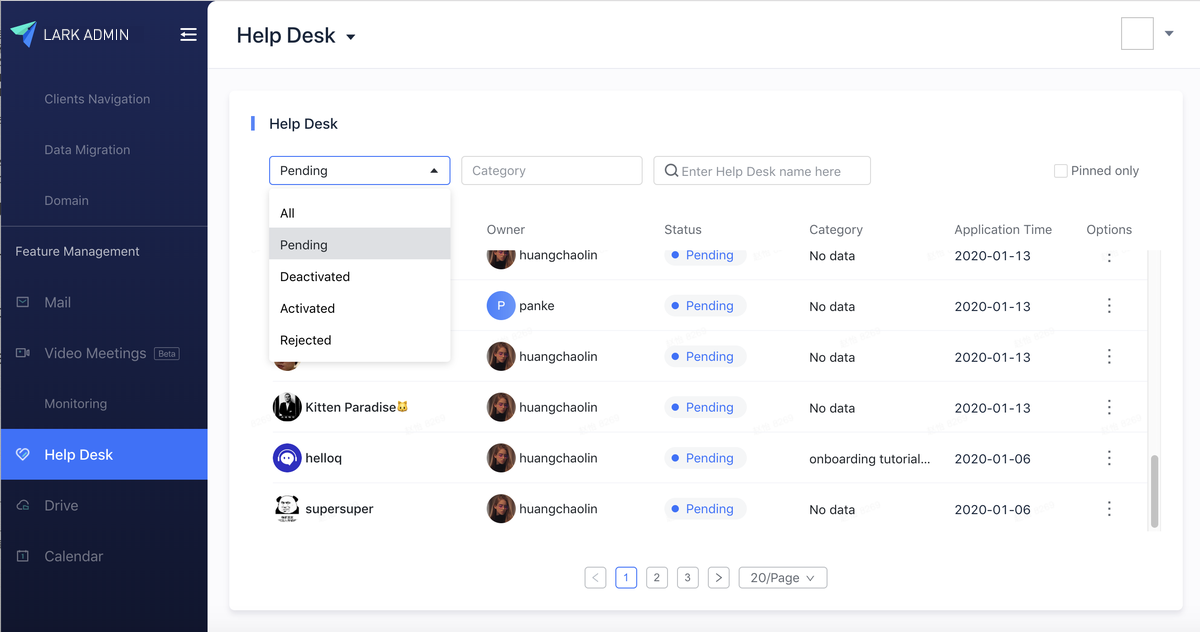Click the helloq help desk avatar

287,458
